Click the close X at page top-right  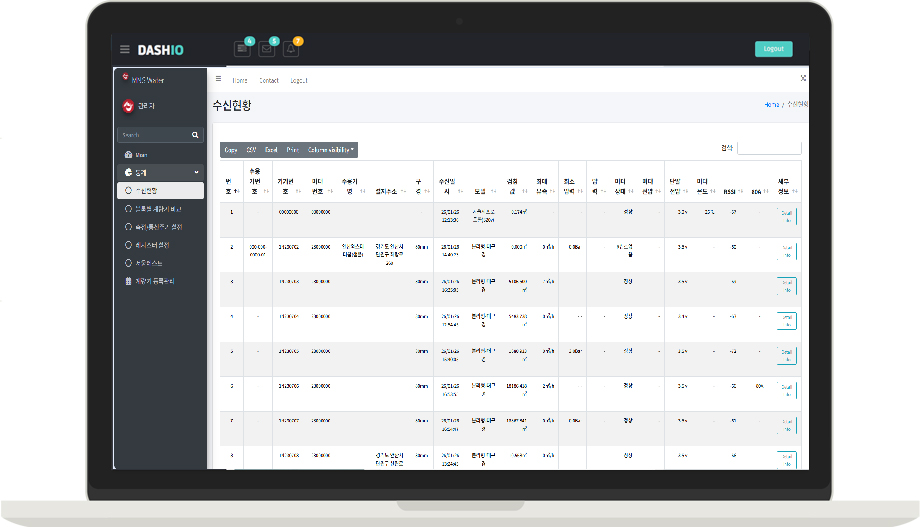tap(803, 78)
